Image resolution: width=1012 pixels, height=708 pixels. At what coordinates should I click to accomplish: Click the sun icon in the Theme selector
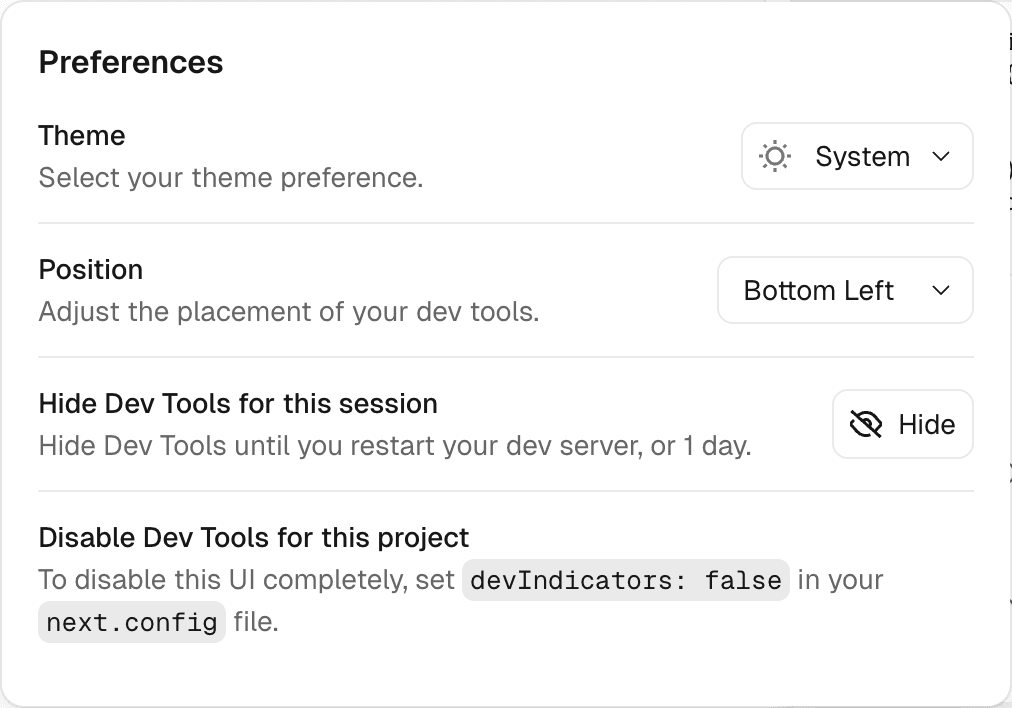(774, 156)
